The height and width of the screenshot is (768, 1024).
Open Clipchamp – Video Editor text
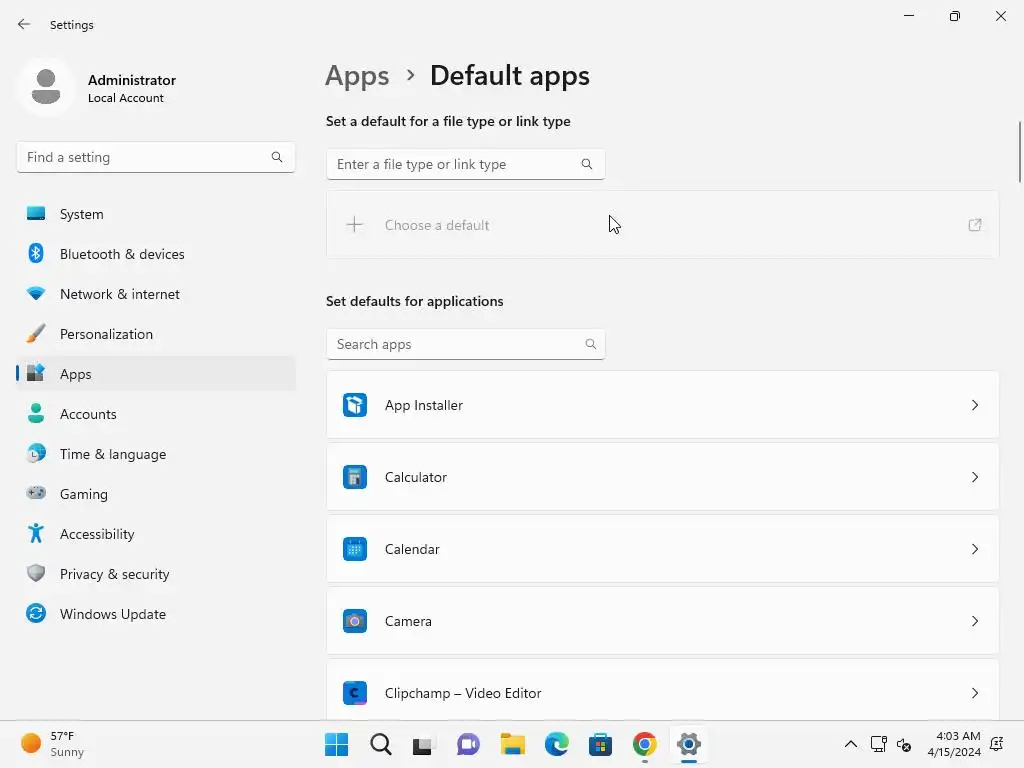[x=463, y=693]
